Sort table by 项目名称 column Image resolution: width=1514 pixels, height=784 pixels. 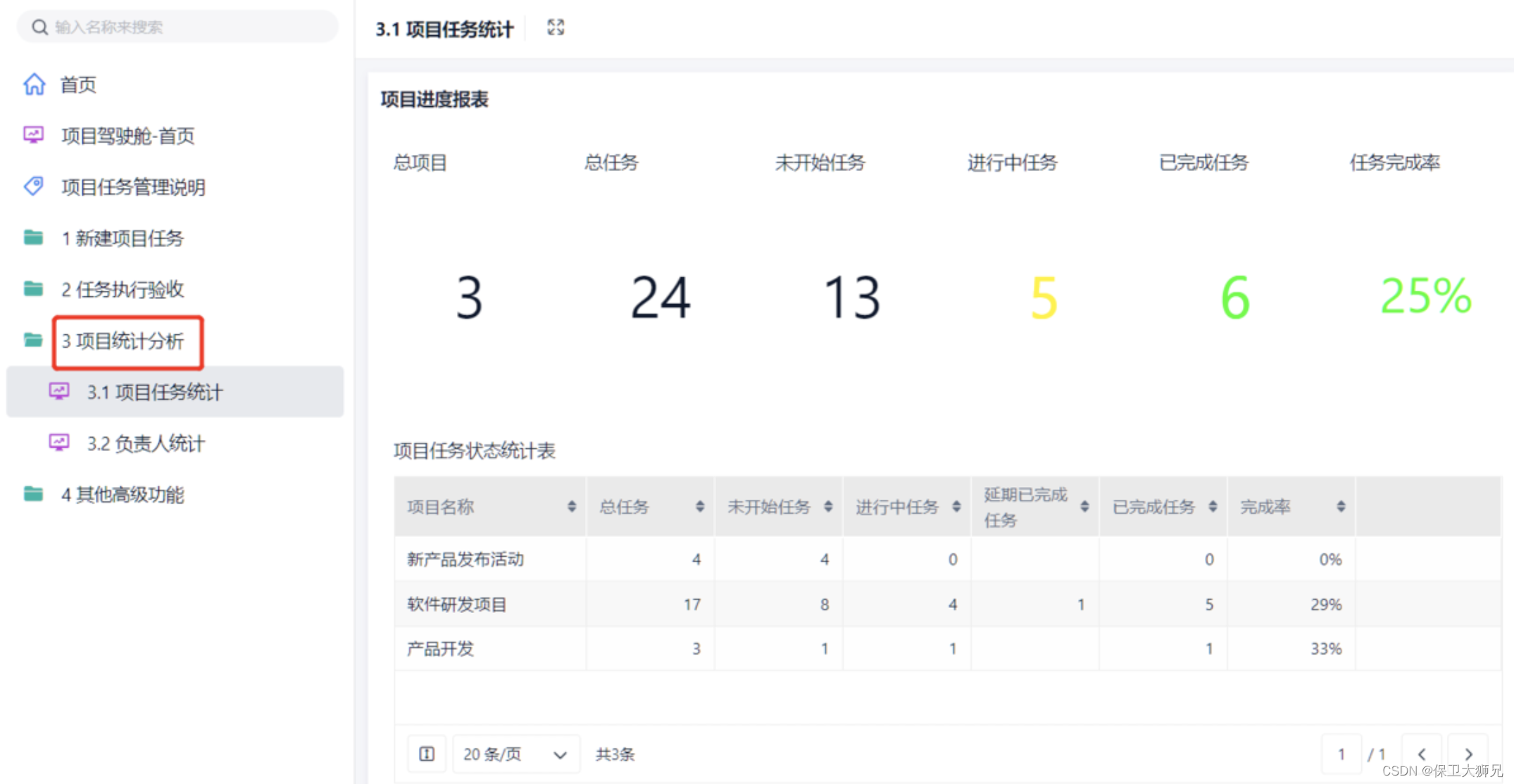coord(571,507)
